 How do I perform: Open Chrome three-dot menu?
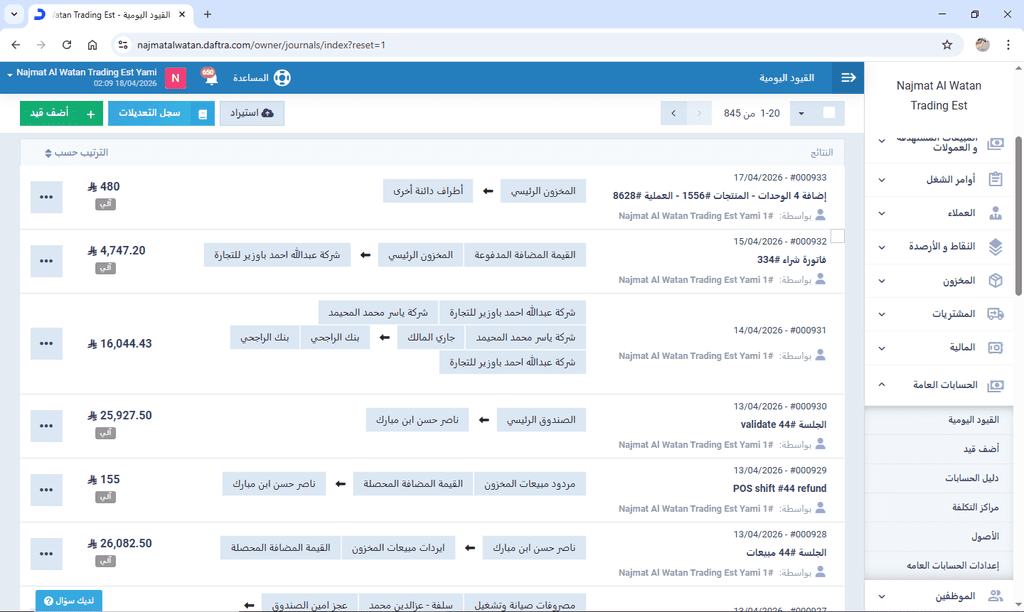(x=1008, y=45)
